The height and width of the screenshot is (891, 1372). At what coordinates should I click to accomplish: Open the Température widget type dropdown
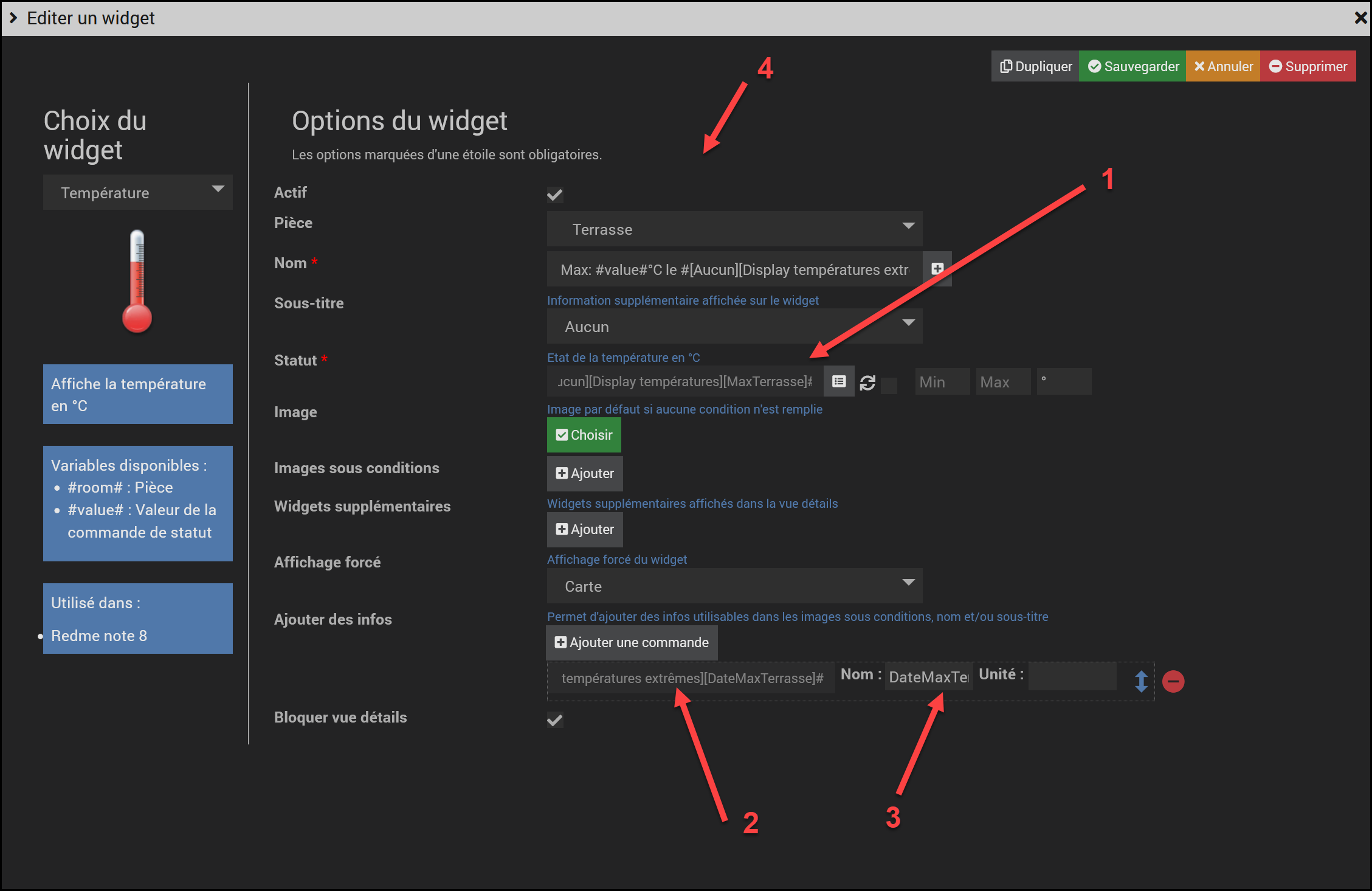coord(138,192)
